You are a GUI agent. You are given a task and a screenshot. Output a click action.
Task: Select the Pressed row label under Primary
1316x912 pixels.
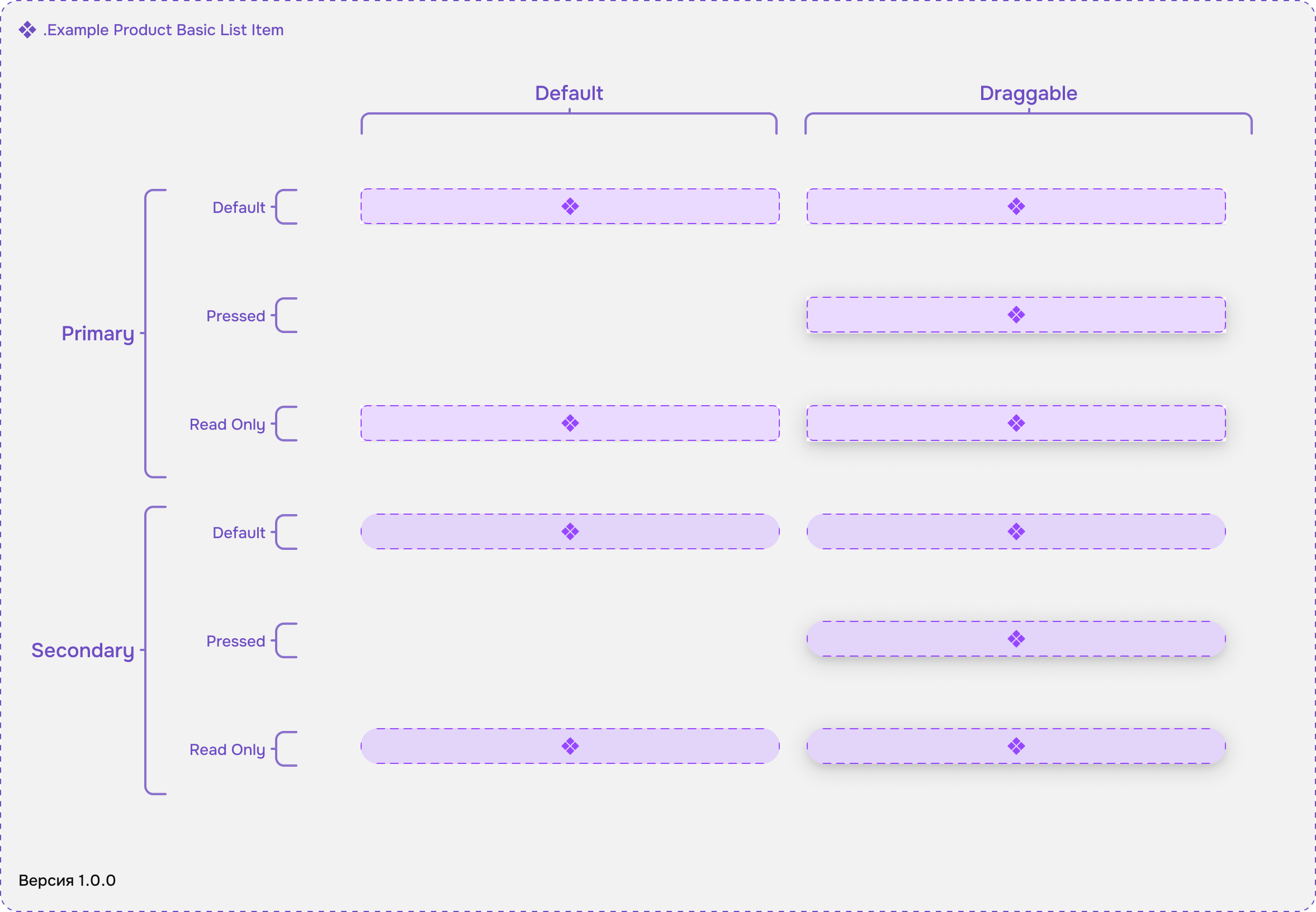pyautogui.click(x=235, y=316)
